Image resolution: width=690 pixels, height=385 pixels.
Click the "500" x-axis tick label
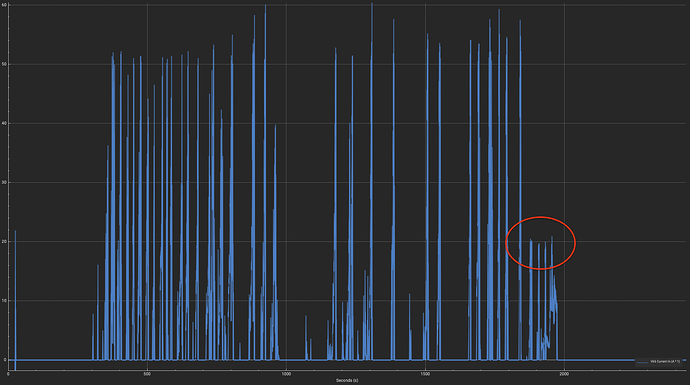pos(147,374)
